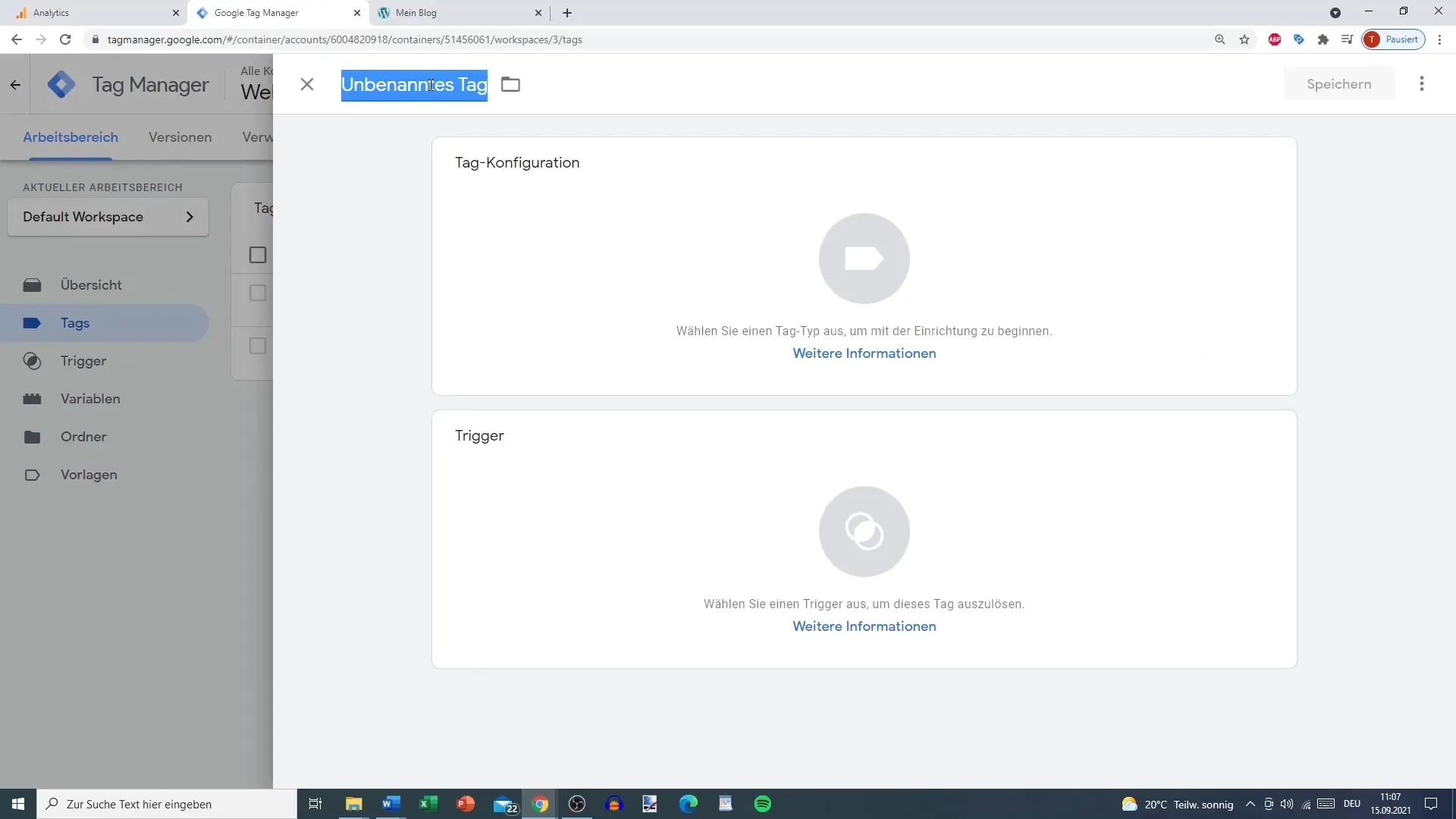Screen dimensions: 1456x819
Task: Expand the Default Workspace selector
Action: [108, 217]
